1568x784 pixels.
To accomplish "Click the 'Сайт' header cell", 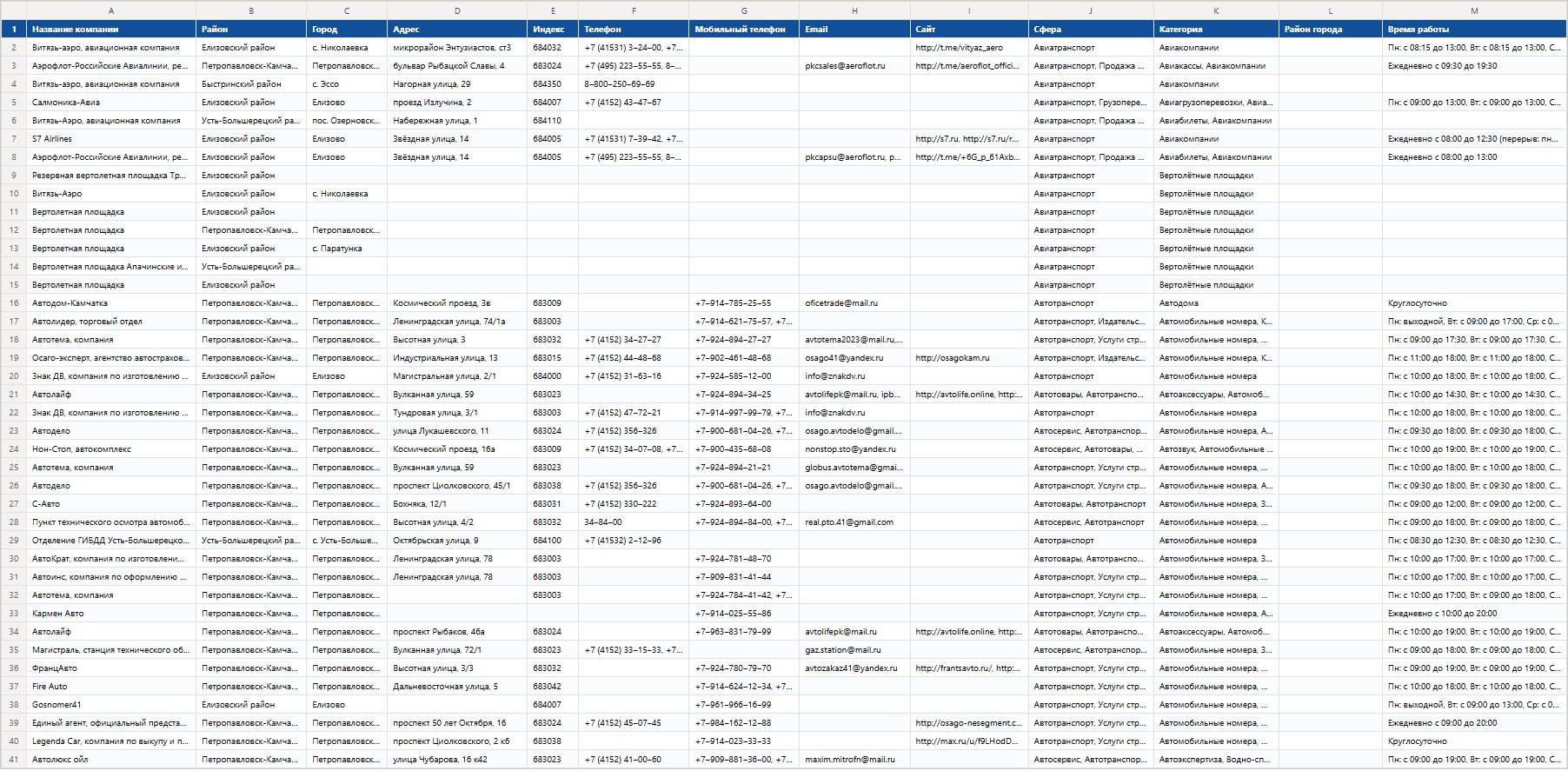I will [x=969, y=29].
